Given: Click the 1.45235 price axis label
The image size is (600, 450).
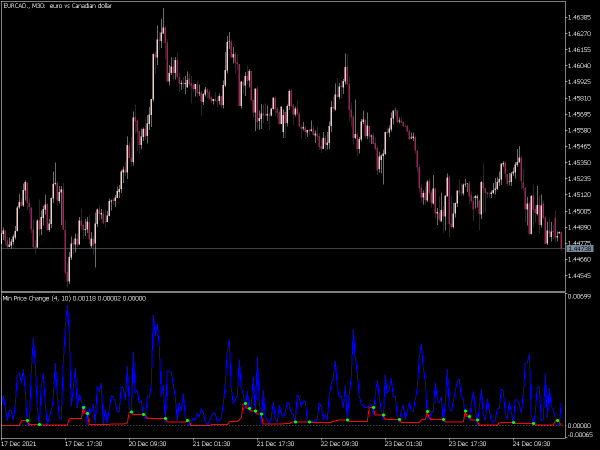Looking at the screenshot, I should pos(579,179).
